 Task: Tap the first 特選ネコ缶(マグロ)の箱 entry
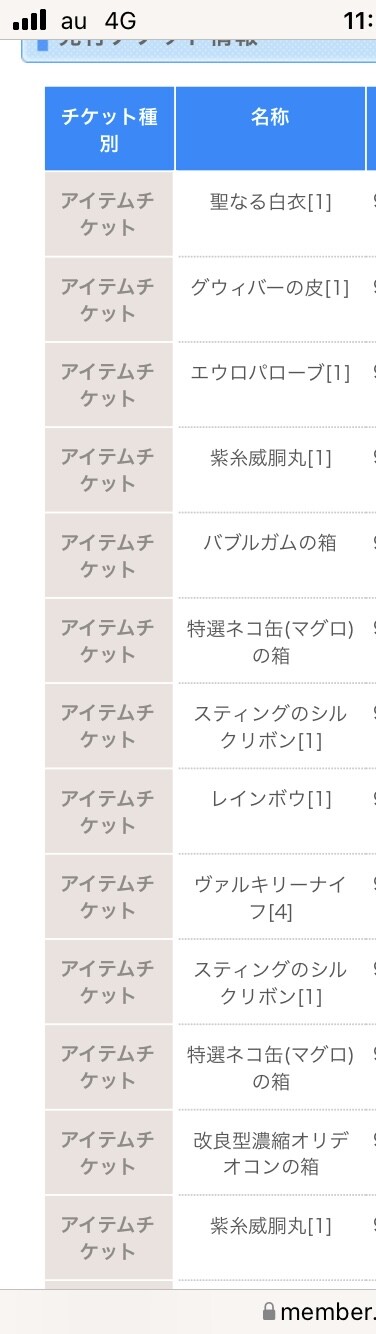pyautogui.click(x=270, y=641)
